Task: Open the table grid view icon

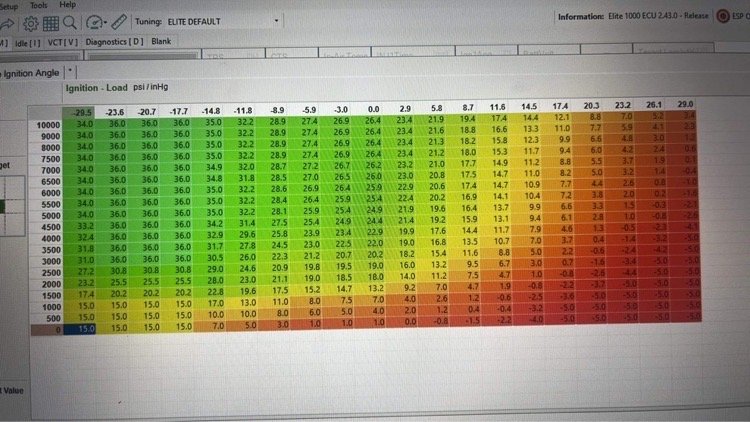Action: [51, 23]
